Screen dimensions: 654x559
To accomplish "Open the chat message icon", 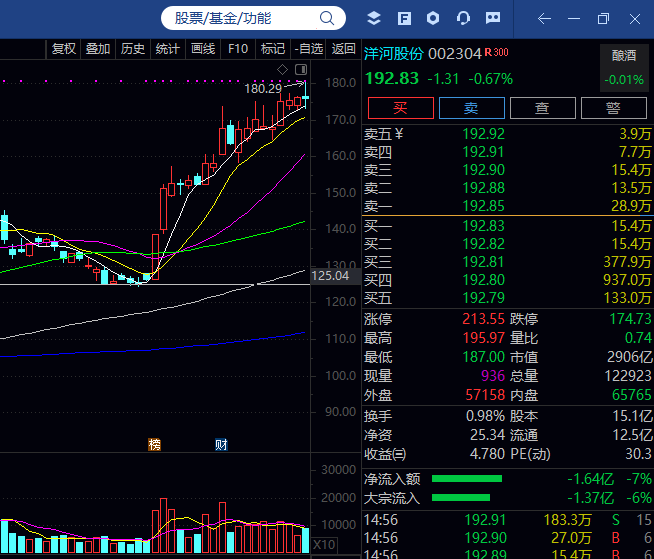I will (493, 18).
